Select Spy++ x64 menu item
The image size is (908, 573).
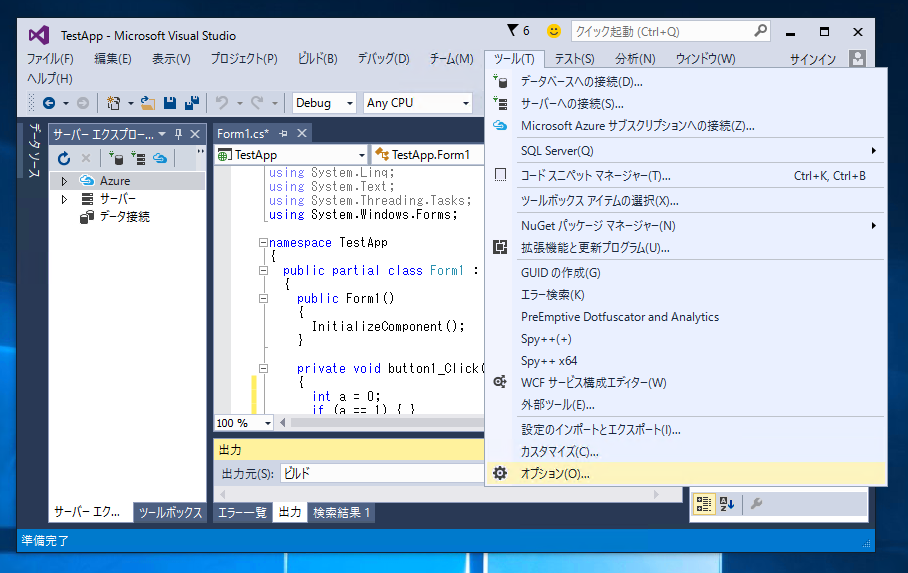[x=686, y=360]
